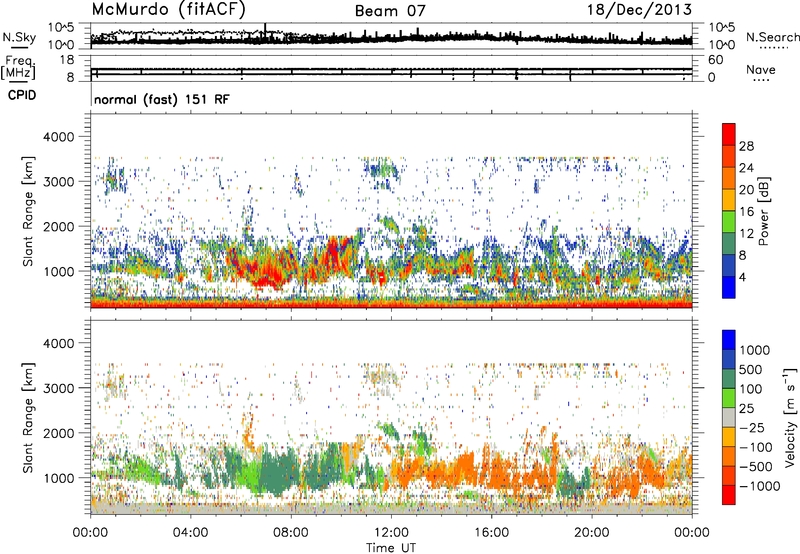Click the "16" tick on Power colorbar

(x=746, y=212)
